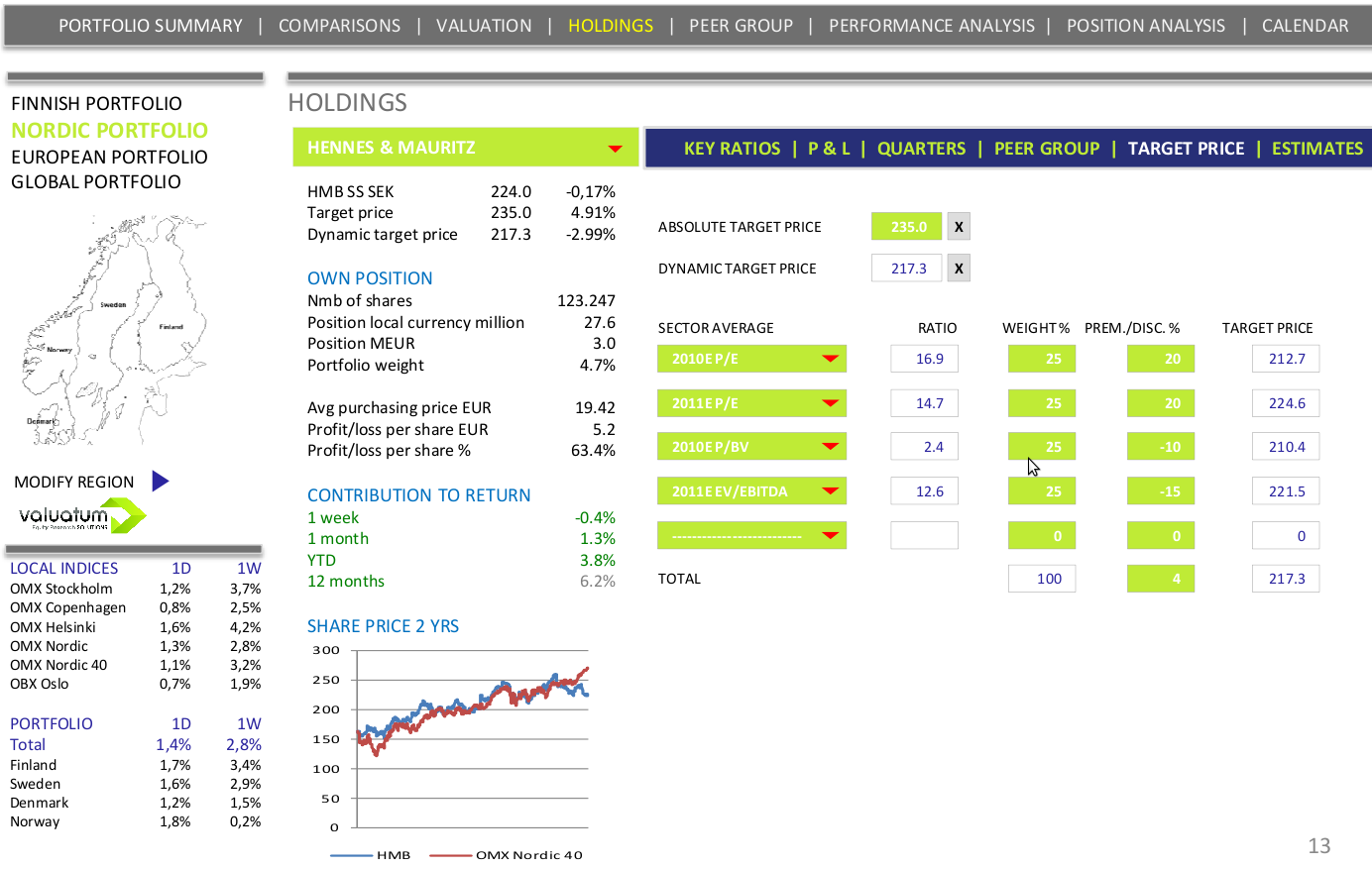
Task: Open the P & L sub-tab
Action: tap(829, 149)
